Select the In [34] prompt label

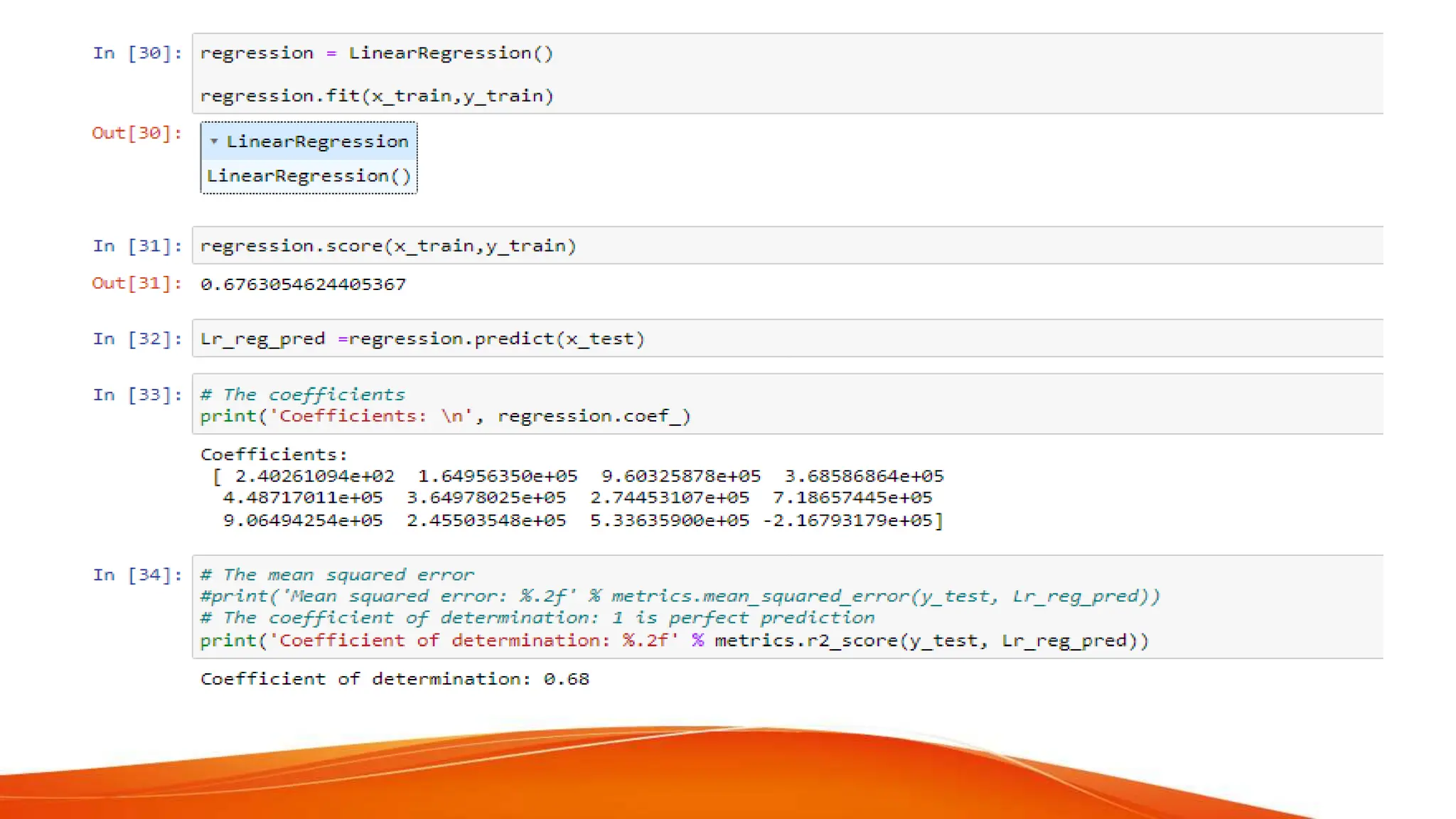[x=137, y=575]
